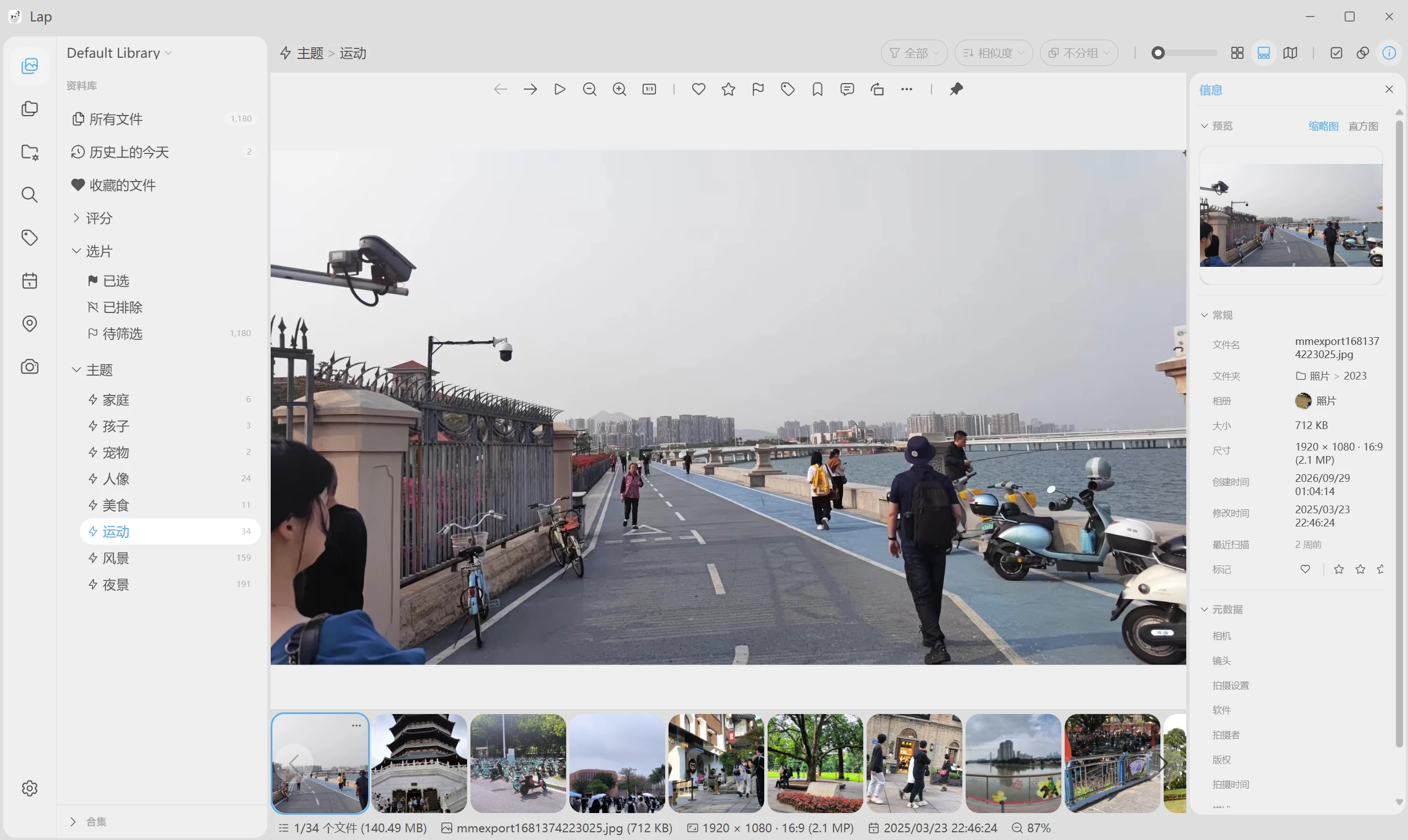Toggle heart mark in info panel
This screenshot has height=840, width=1408.
(1305, 569)
